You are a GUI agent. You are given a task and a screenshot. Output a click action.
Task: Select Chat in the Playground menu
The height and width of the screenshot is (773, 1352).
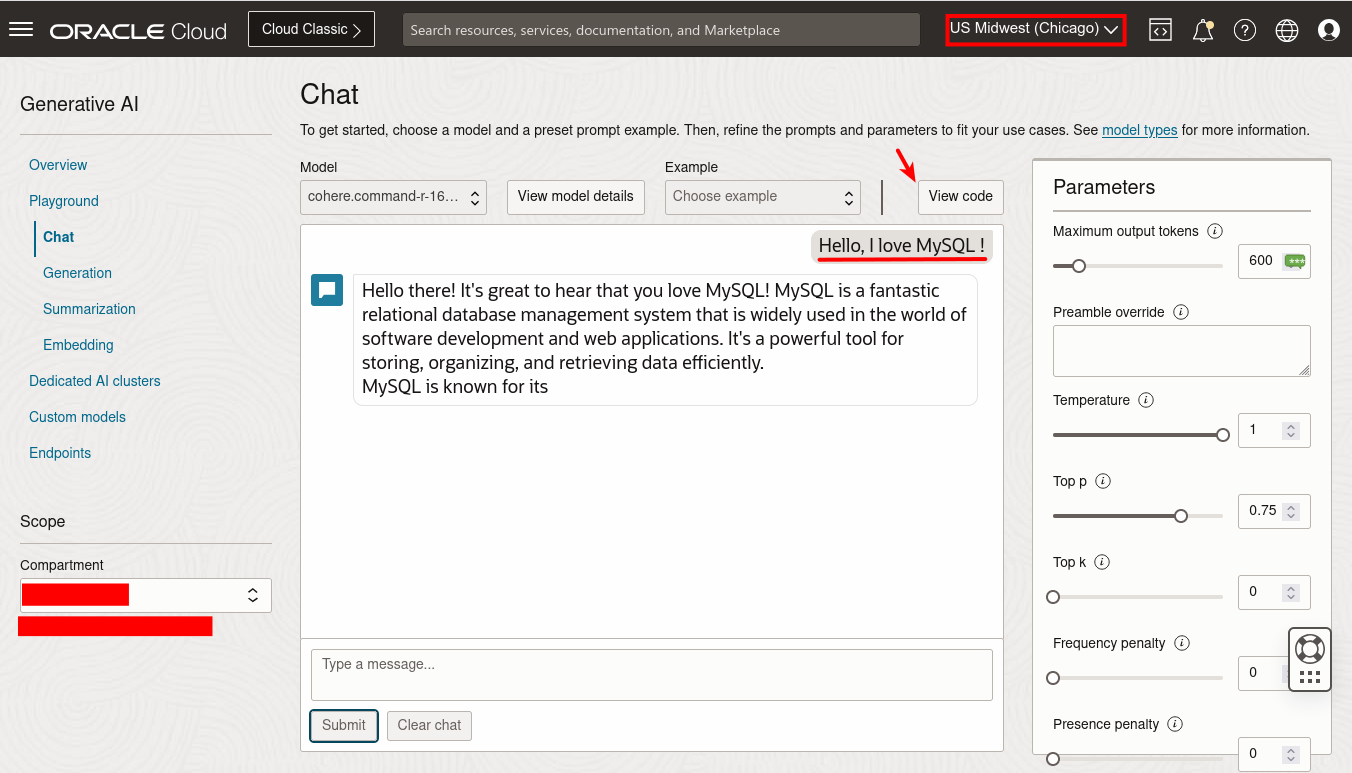coord(59,237)
